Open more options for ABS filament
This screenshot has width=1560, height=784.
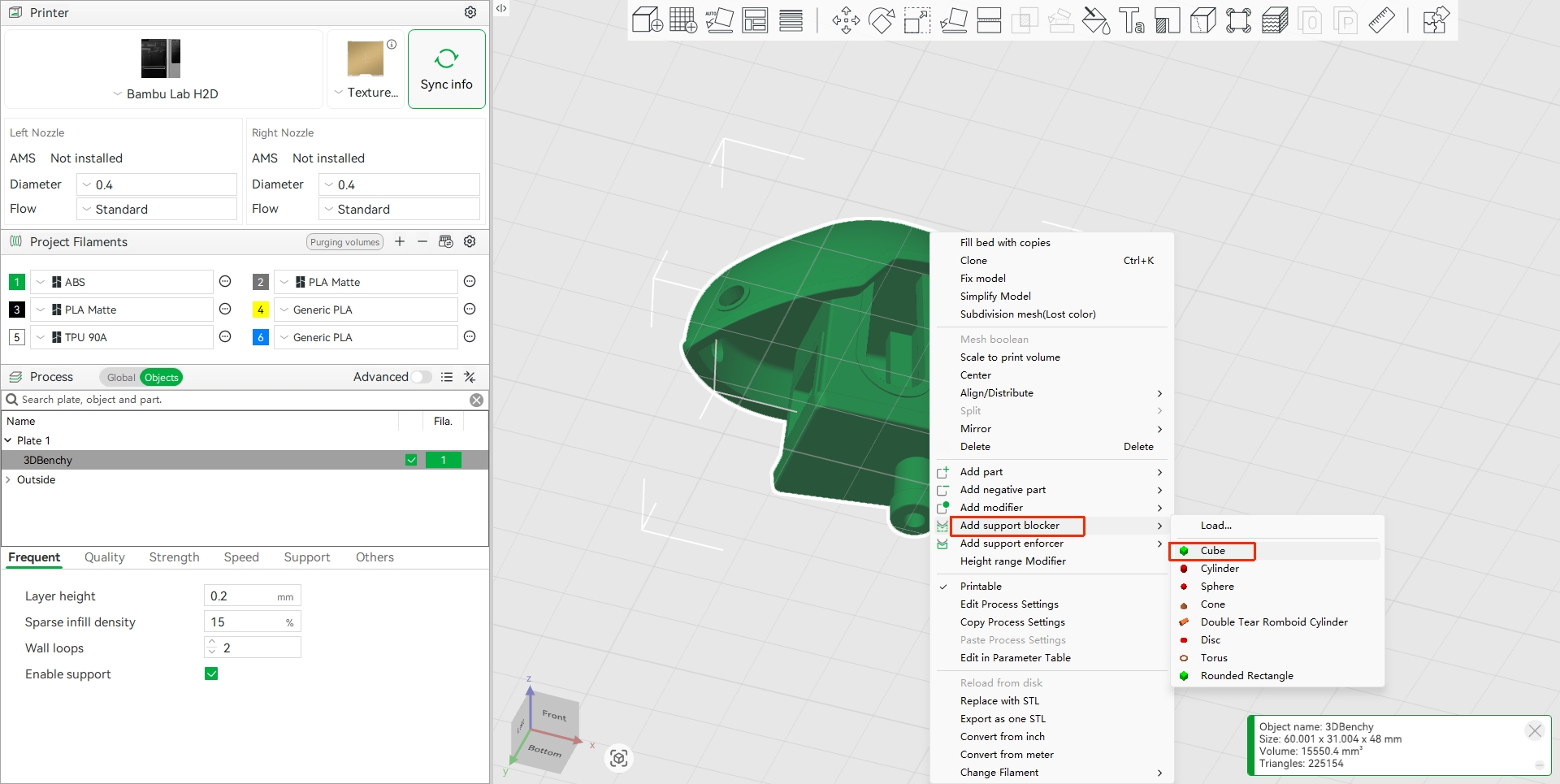[x=226, y=281]
